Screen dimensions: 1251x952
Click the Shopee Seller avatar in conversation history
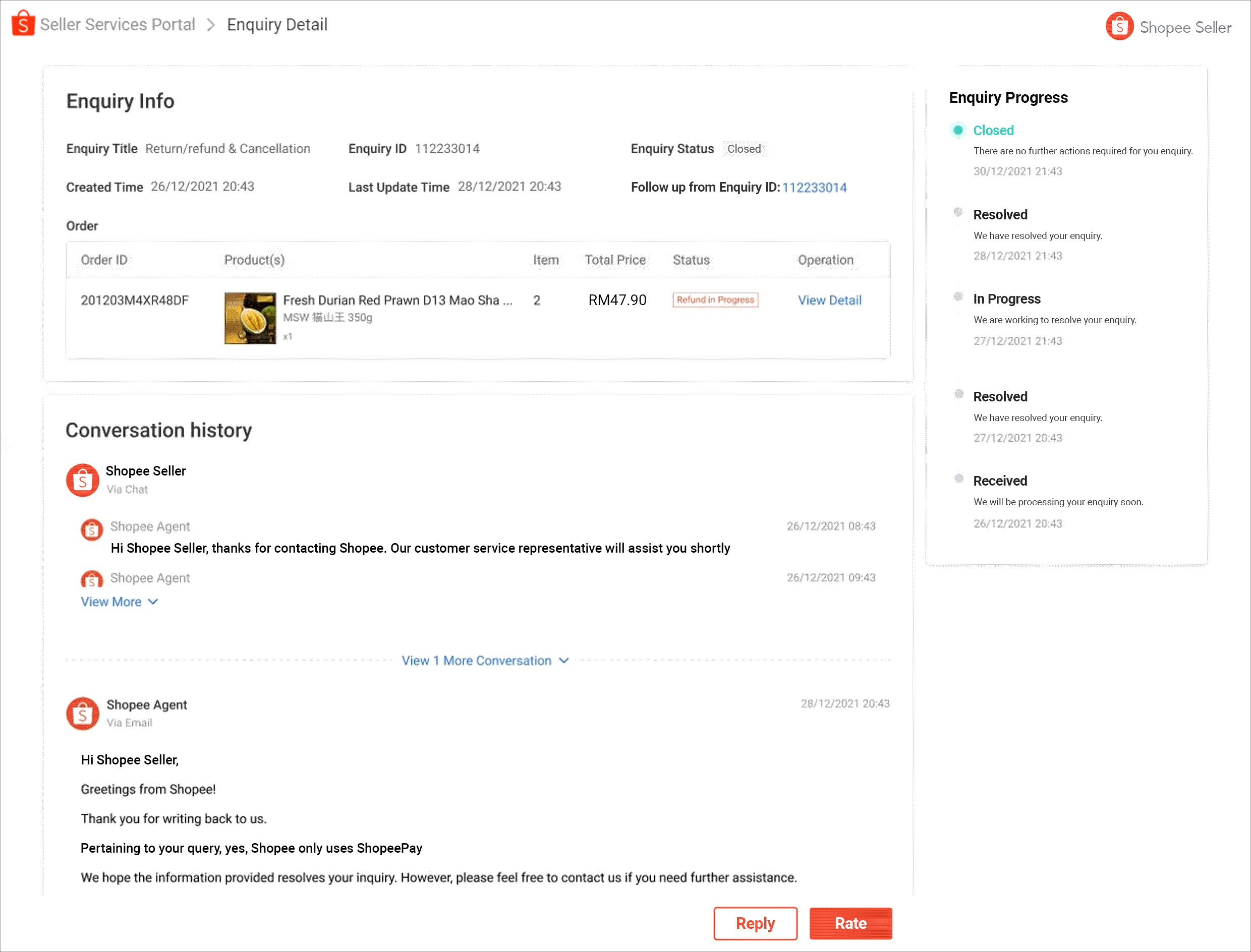[x=82, y=480]
